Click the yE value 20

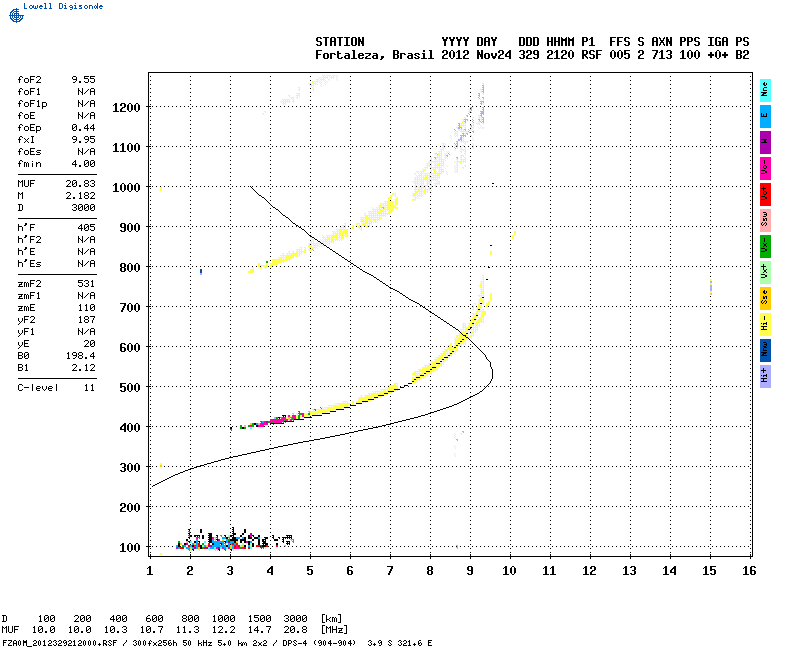89,344
